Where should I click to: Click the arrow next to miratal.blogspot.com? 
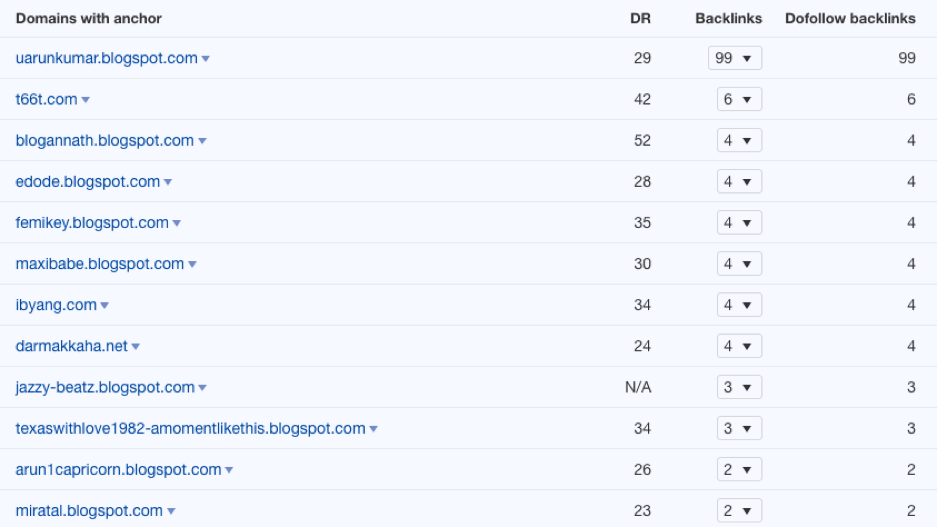tap(171, 511)
